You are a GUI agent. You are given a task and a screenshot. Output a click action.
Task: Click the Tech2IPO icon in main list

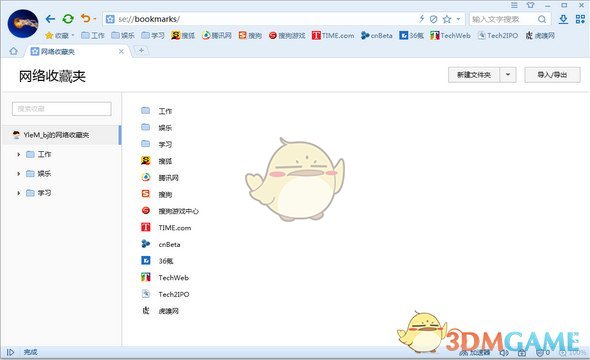[x=146, y=294]
